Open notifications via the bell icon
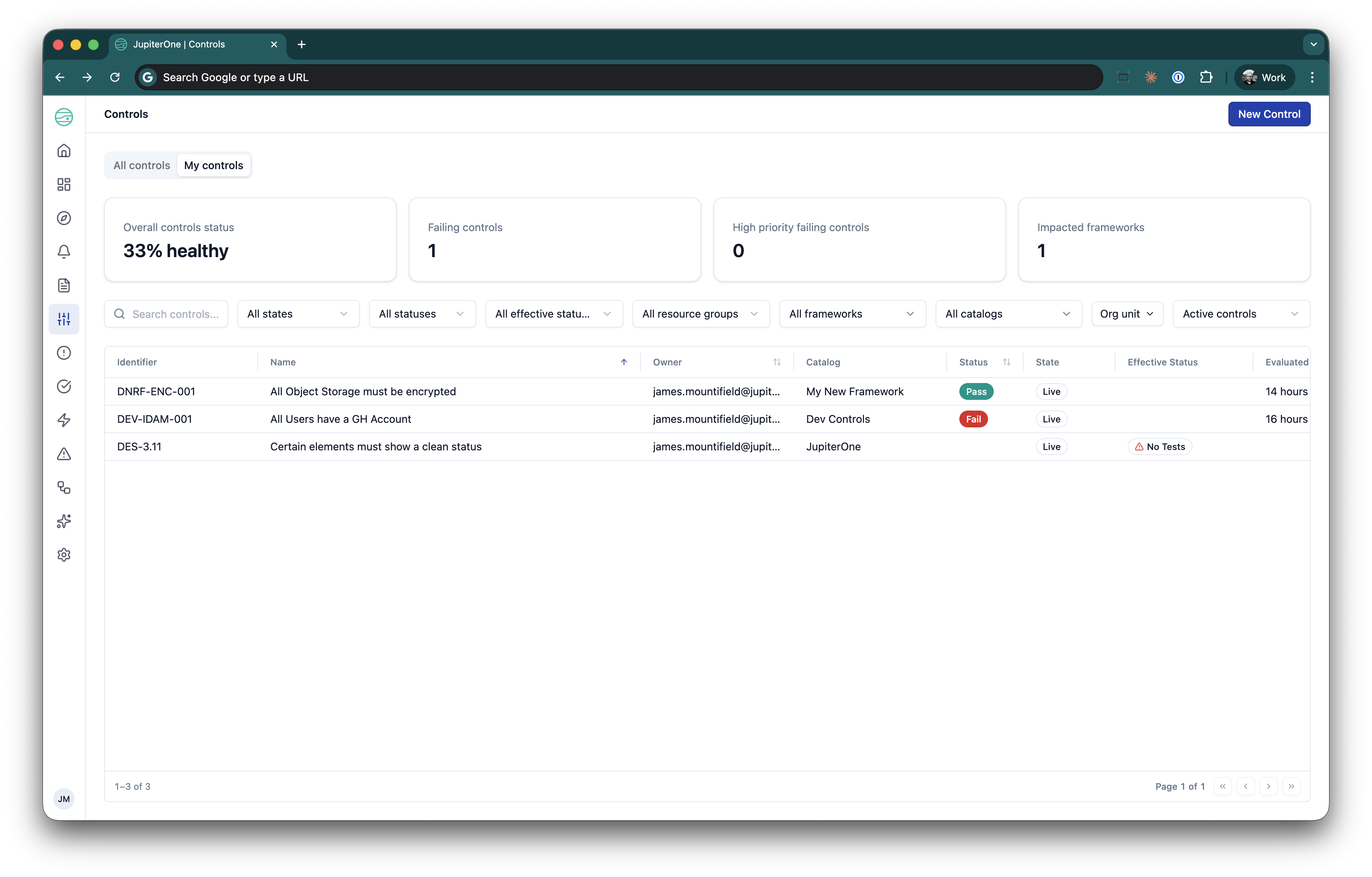This screenshot has height=877, width=1372. click(64, 252)
